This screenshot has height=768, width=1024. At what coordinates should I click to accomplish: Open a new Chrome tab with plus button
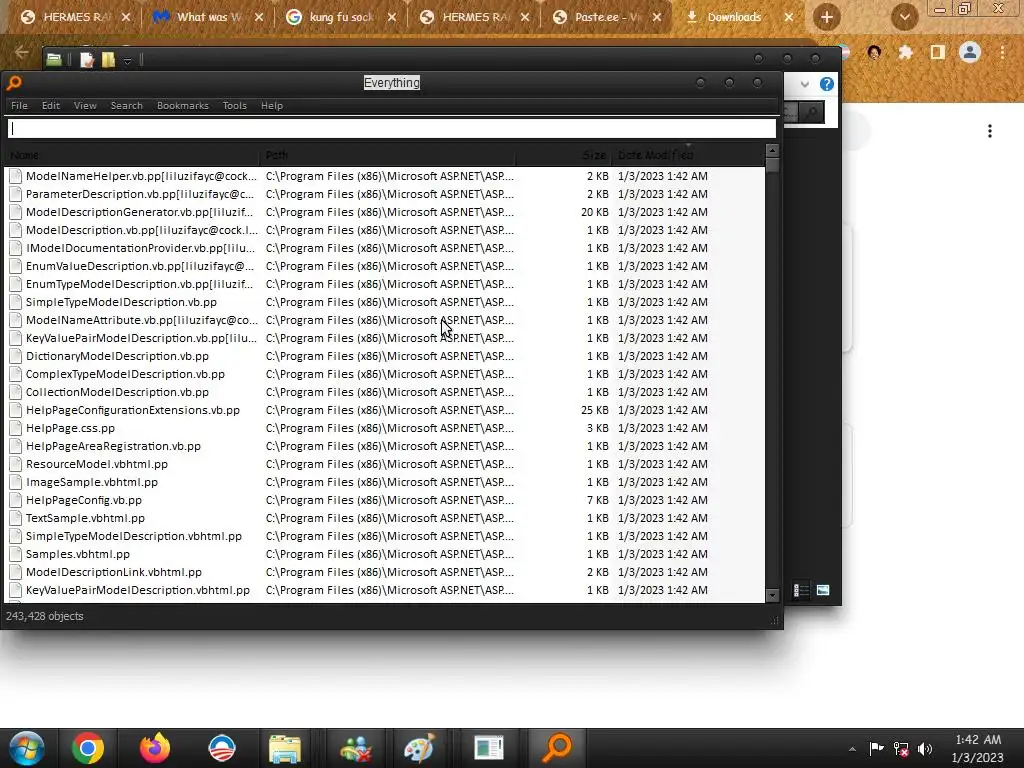(826, 17)
